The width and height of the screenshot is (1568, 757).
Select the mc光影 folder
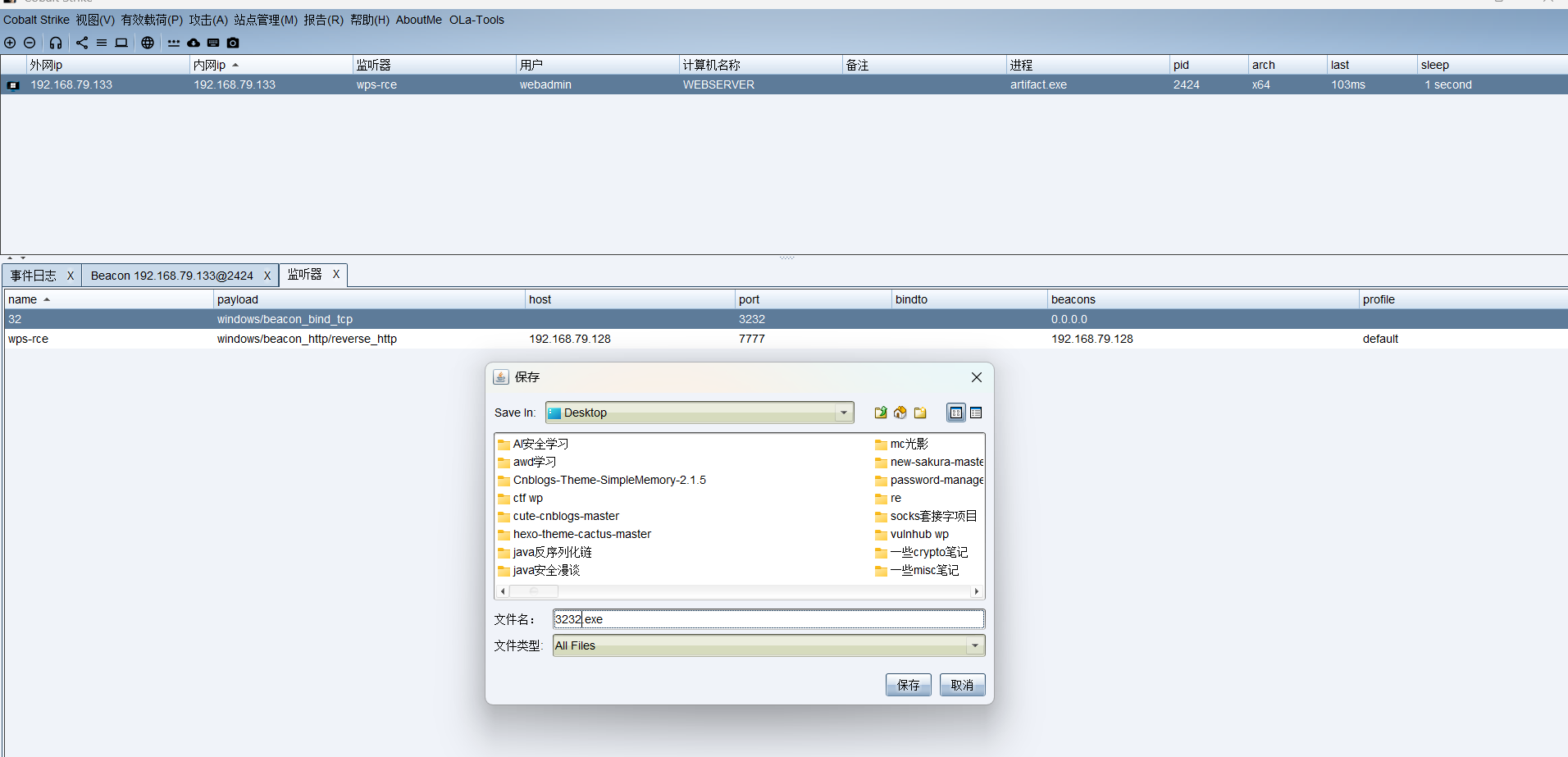[901, 444]
